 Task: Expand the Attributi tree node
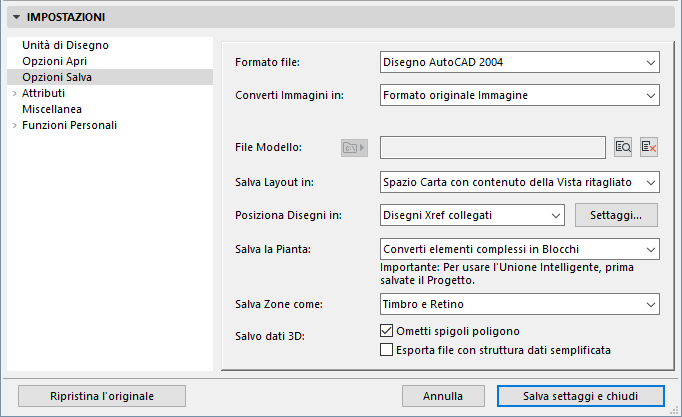point(14,93)
